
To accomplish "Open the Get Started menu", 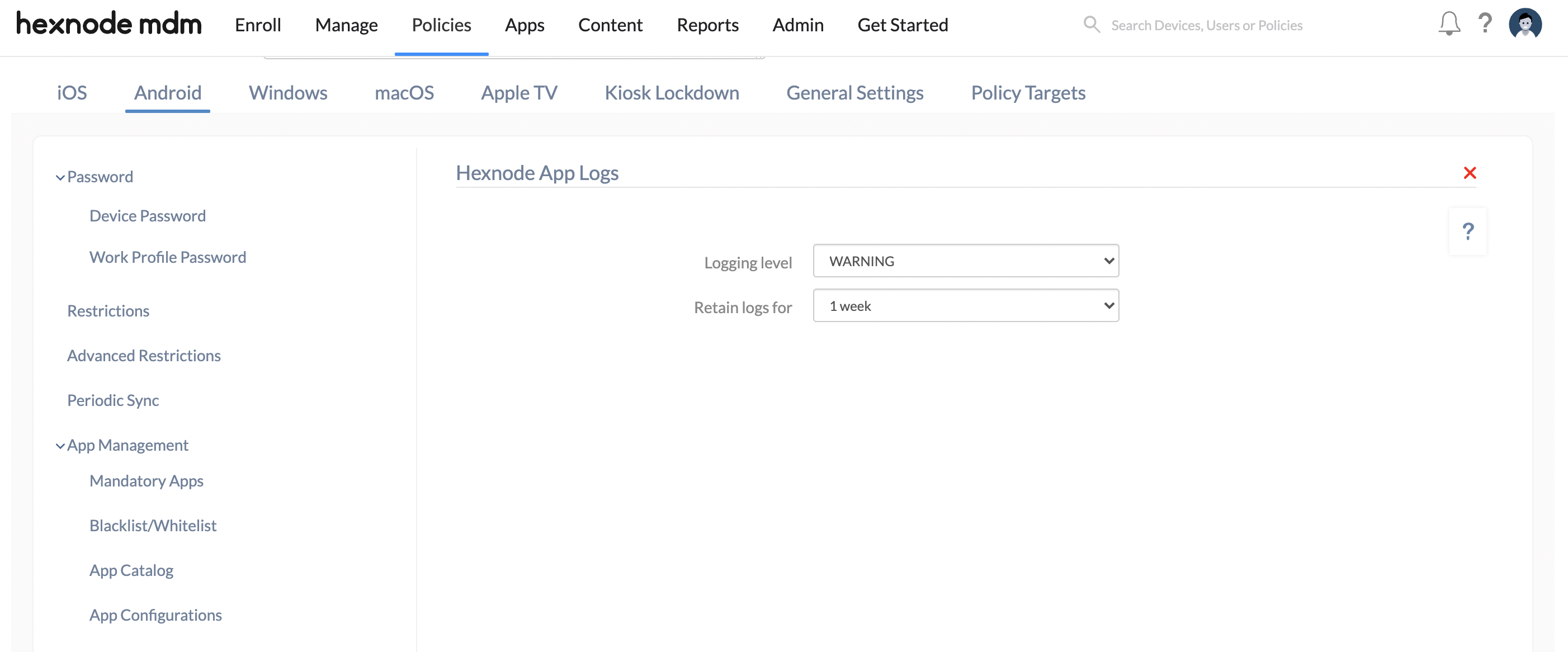I will tap(903, 25).
